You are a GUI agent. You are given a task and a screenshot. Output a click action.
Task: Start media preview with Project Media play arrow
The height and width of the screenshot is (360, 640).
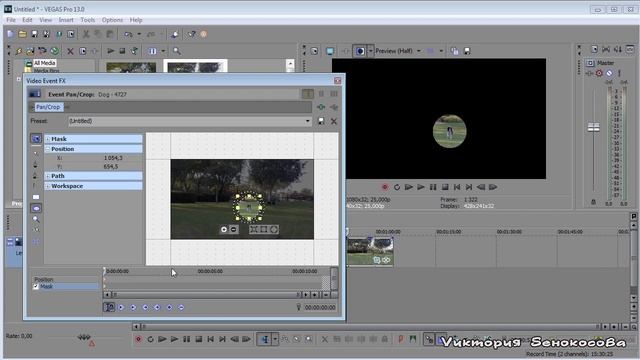[x=111, y=51]
